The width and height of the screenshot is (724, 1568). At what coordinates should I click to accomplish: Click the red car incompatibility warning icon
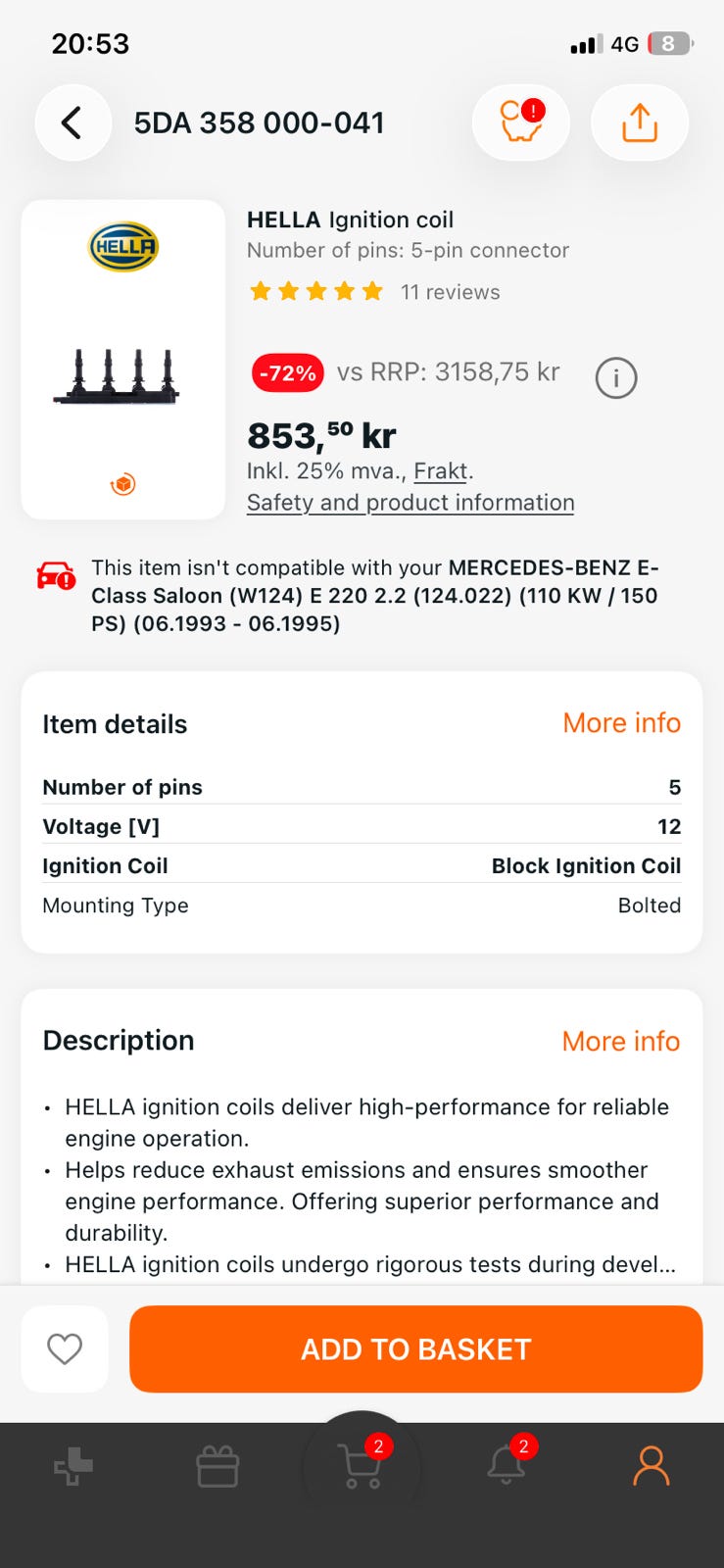pyautogui.click(x=56, y=575)
